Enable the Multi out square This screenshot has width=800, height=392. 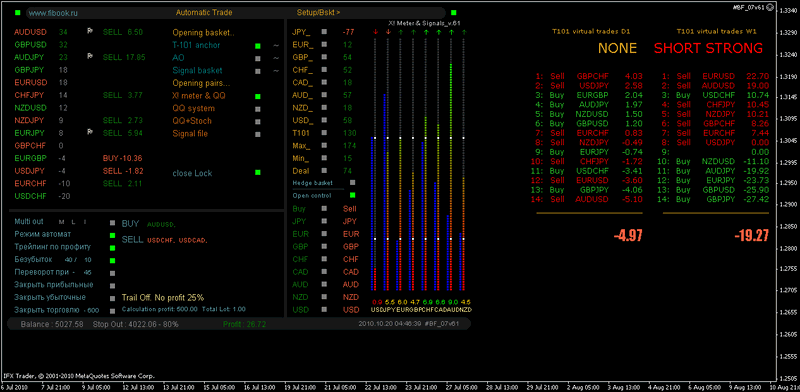[113, 223]
